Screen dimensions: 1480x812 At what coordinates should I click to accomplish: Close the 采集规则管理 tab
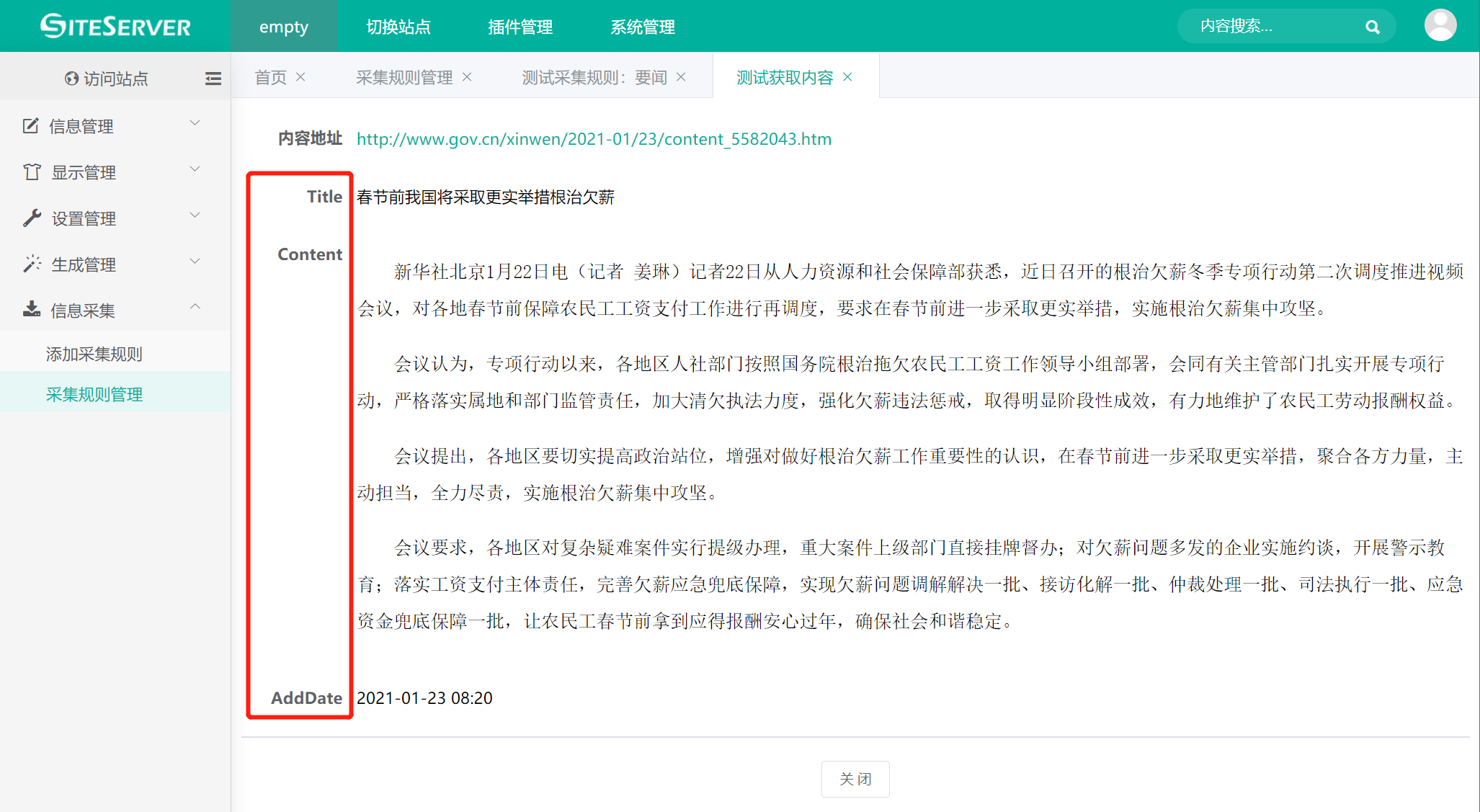pyautogui.click(x=467, y=77)
